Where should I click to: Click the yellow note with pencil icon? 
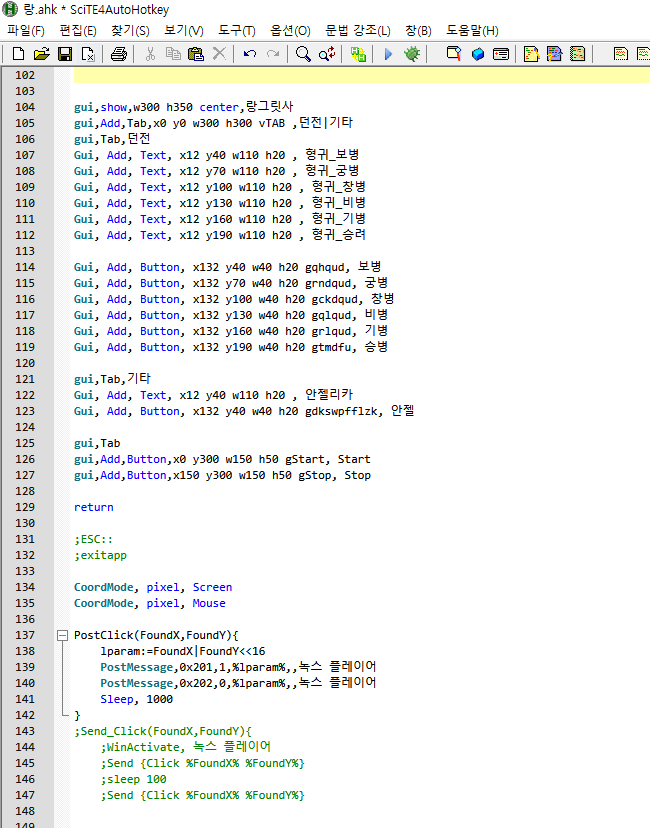(x=531, y=54)
